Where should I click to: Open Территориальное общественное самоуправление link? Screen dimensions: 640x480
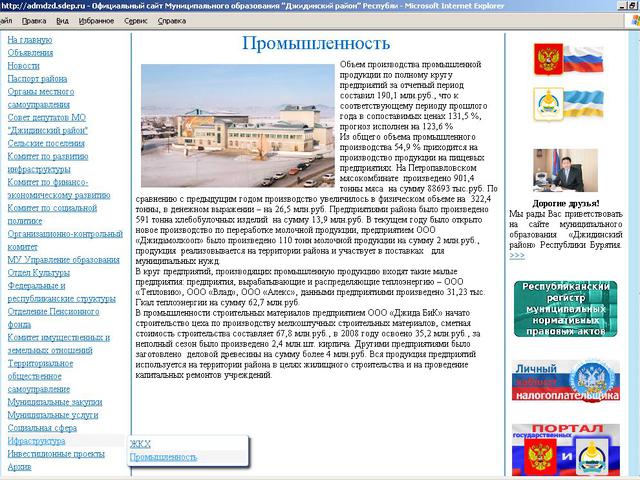pos(40,376)
